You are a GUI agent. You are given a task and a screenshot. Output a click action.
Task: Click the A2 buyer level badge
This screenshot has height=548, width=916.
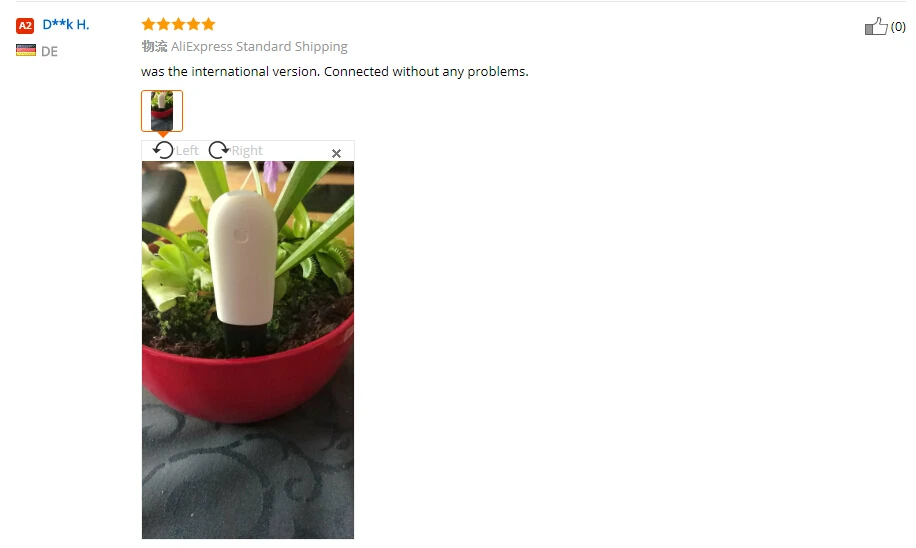[x=25, y=25]
